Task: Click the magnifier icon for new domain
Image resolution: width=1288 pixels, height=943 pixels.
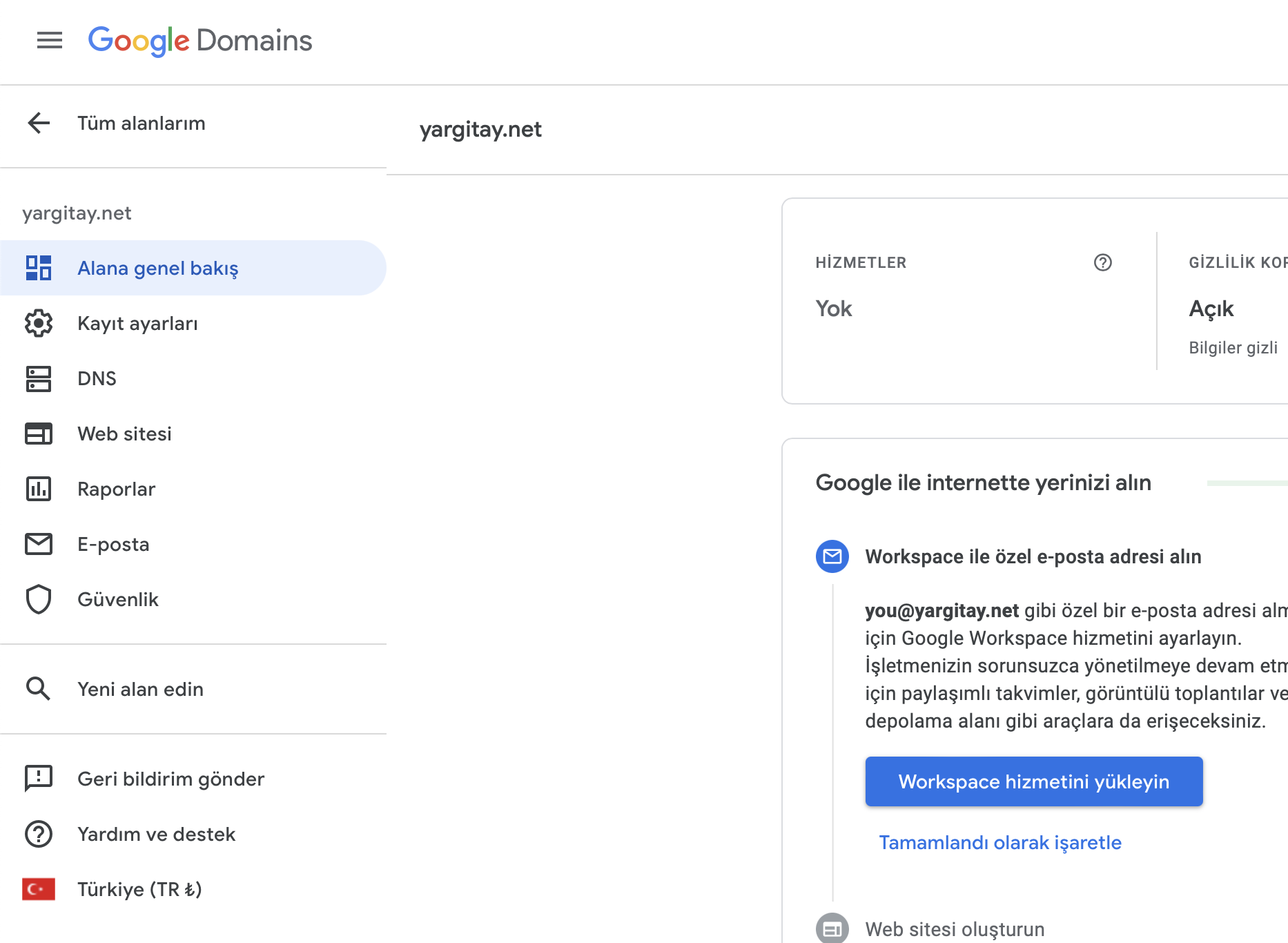Action: tap(38, 689)
